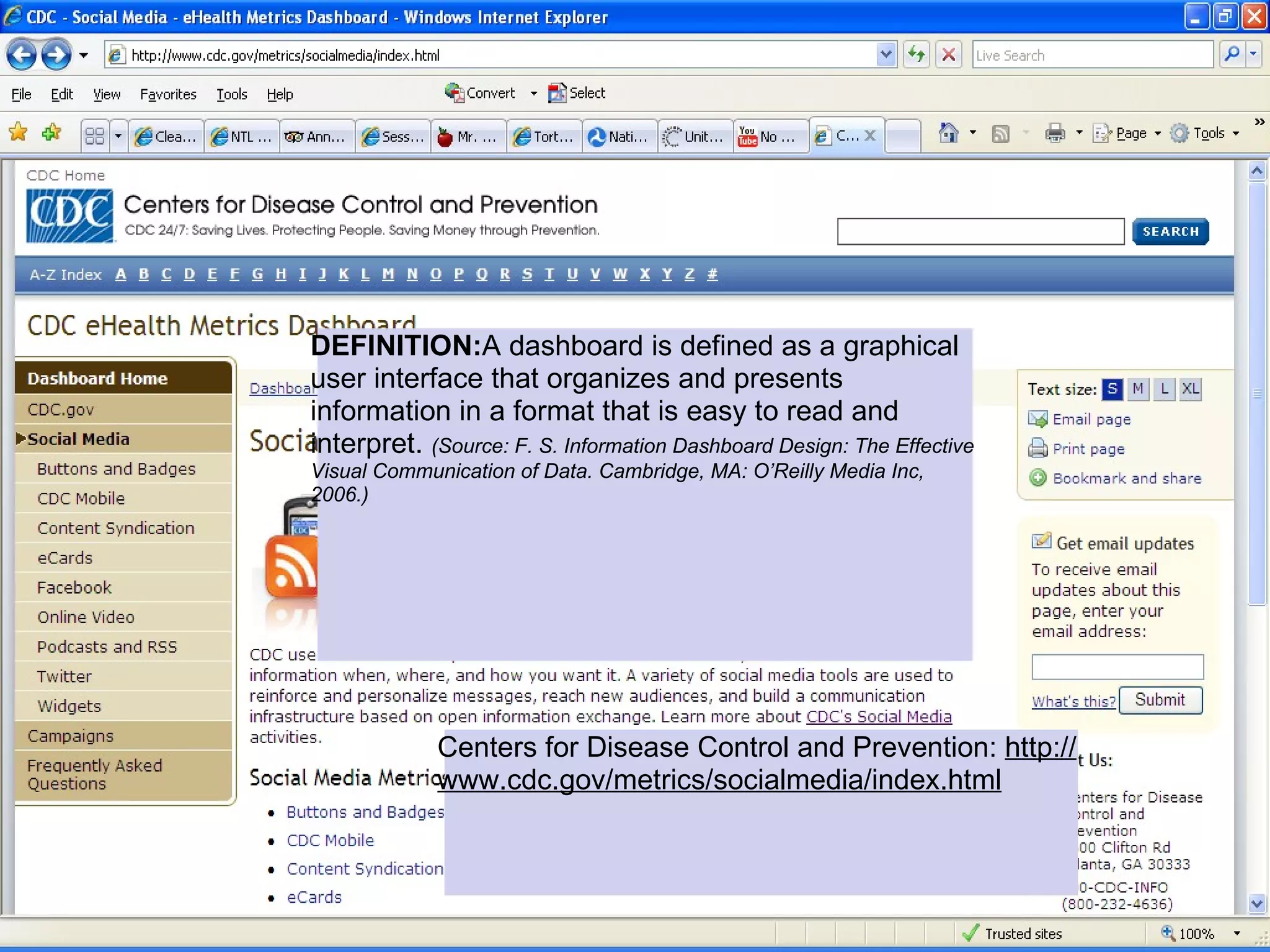1270x952 pixels.
Task: Click the browser Back arrow button
Action: click(22, 56)
